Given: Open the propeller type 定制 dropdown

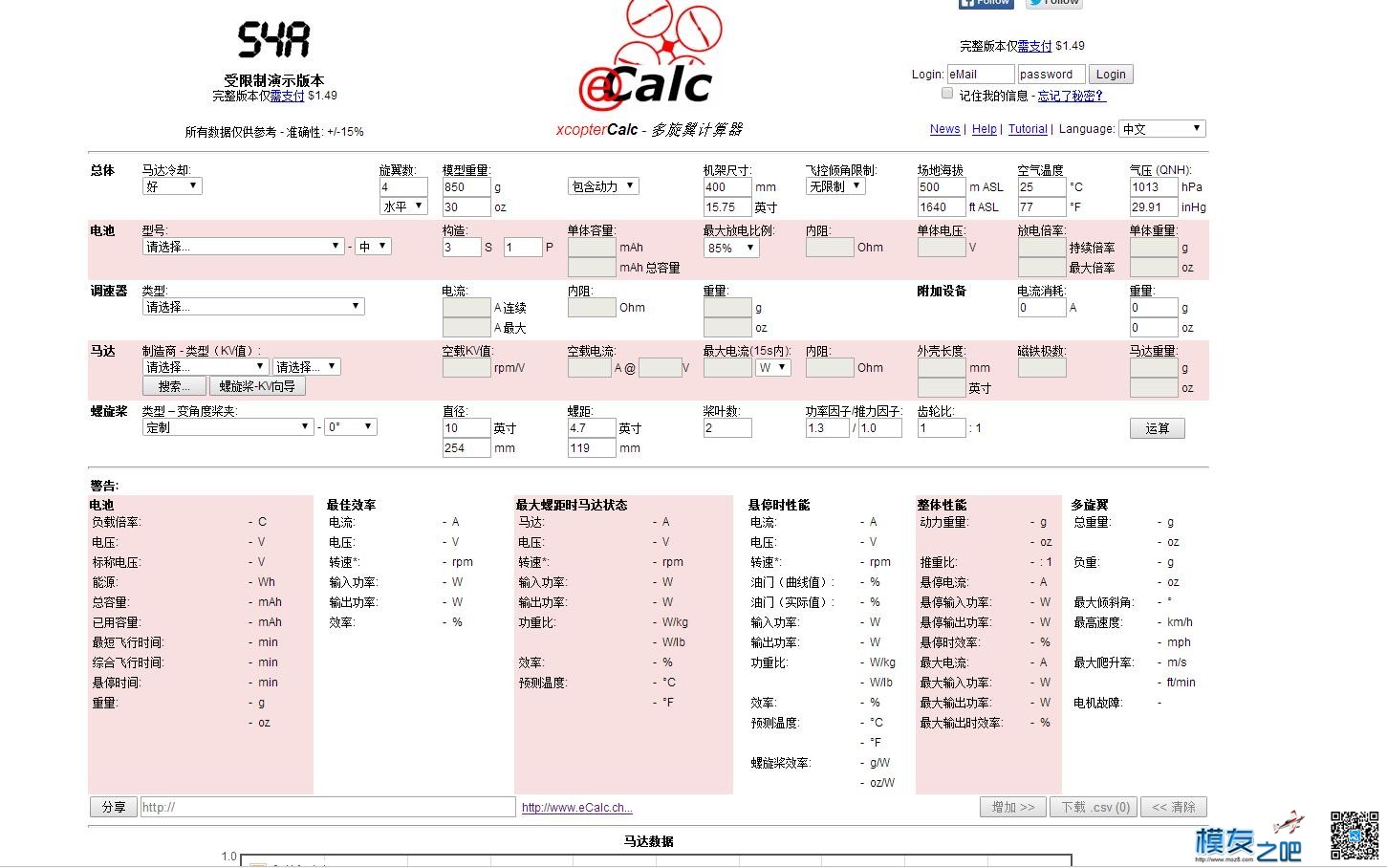Looking at the screenshot, I should coord(228,427).
